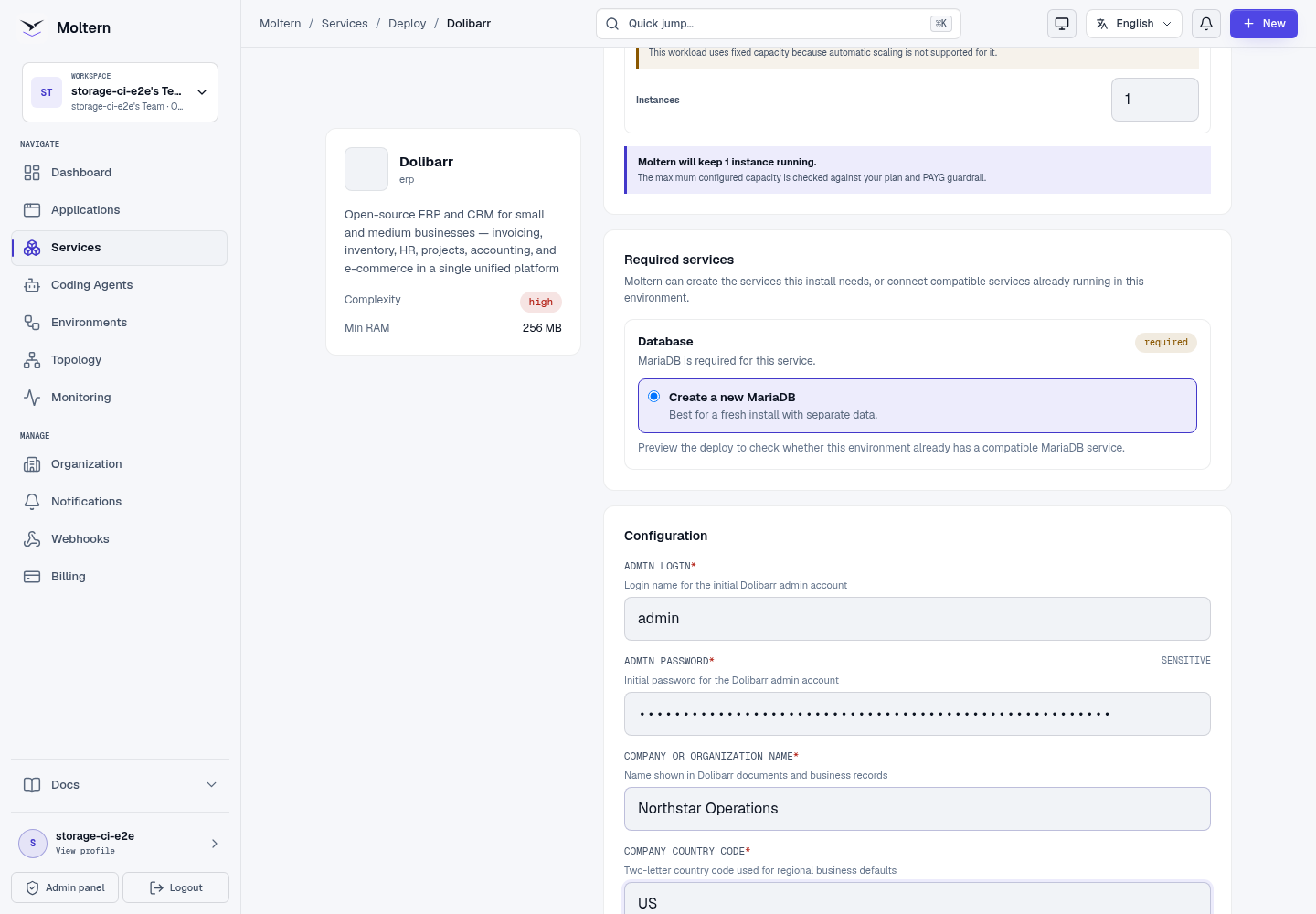Image resolution: width=1316 pixels, height=914 pixels.
Task: Click the Company Country Code field
Action: tap(918, 898)
